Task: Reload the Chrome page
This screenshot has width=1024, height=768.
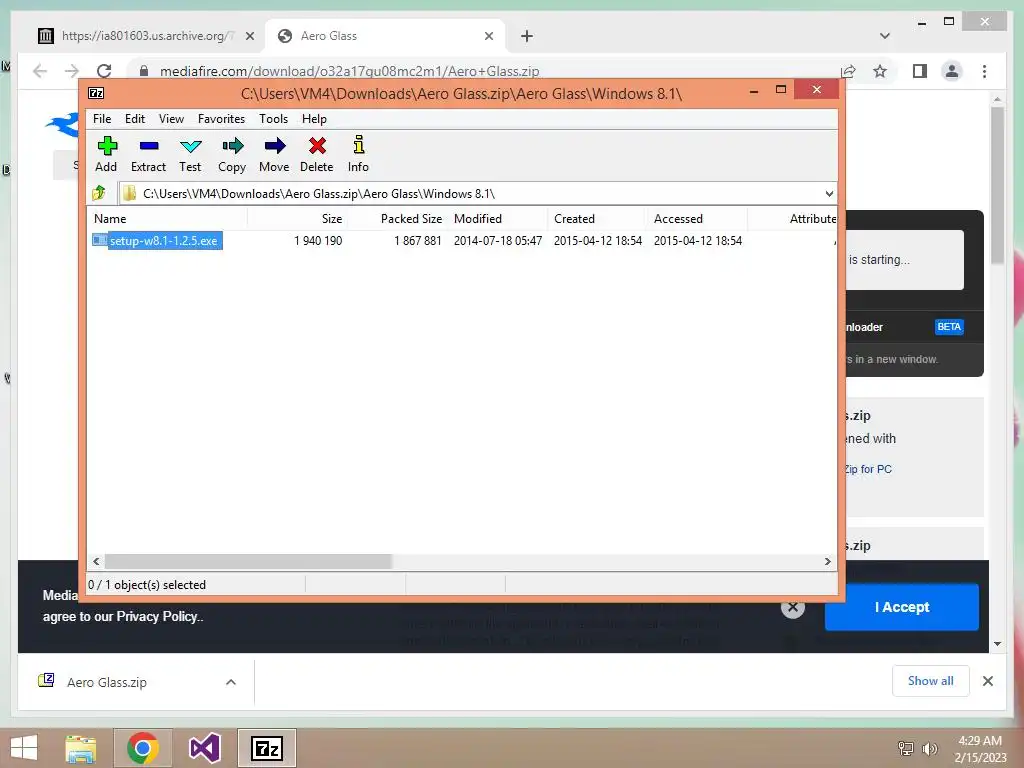Action: [104, 71]
